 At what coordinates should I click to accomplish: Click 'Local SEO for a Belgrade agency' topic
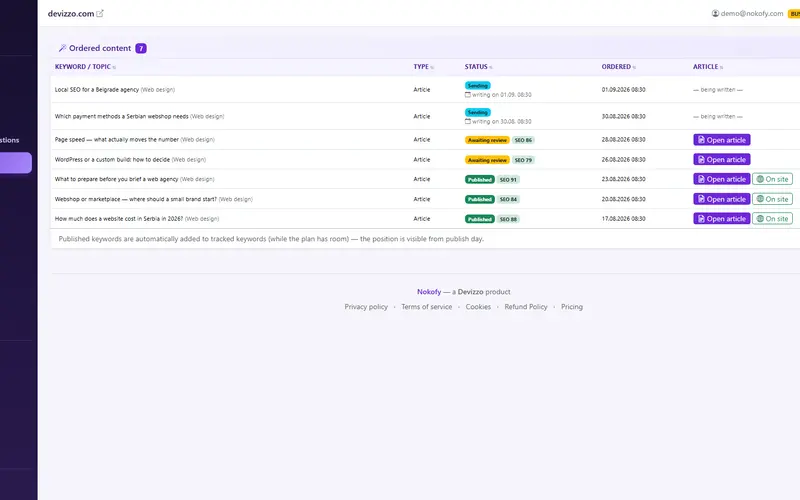point(96,90)
